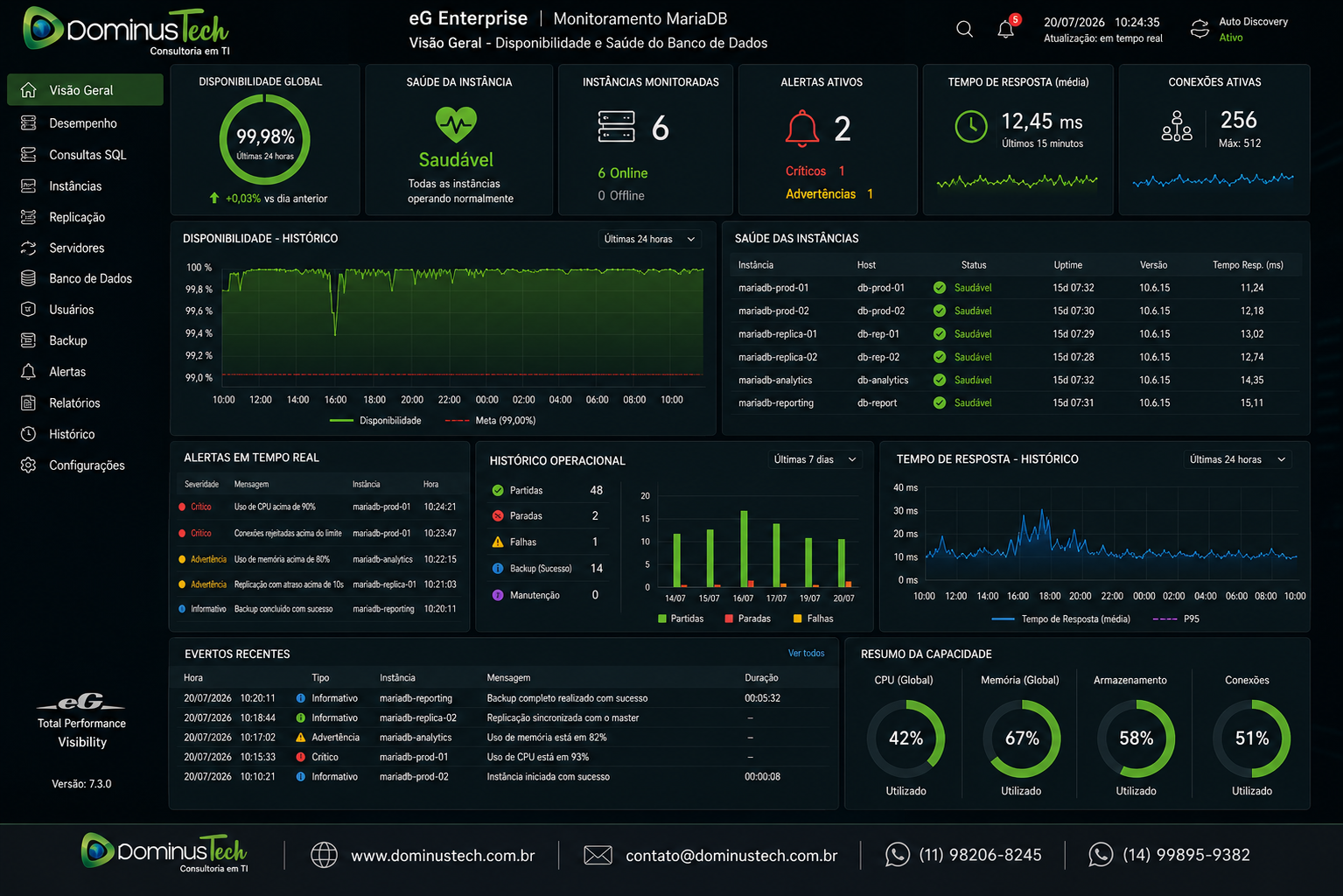Click the Replicação sidebar icon
This screenshot has height=896, width=1343.
28,217
